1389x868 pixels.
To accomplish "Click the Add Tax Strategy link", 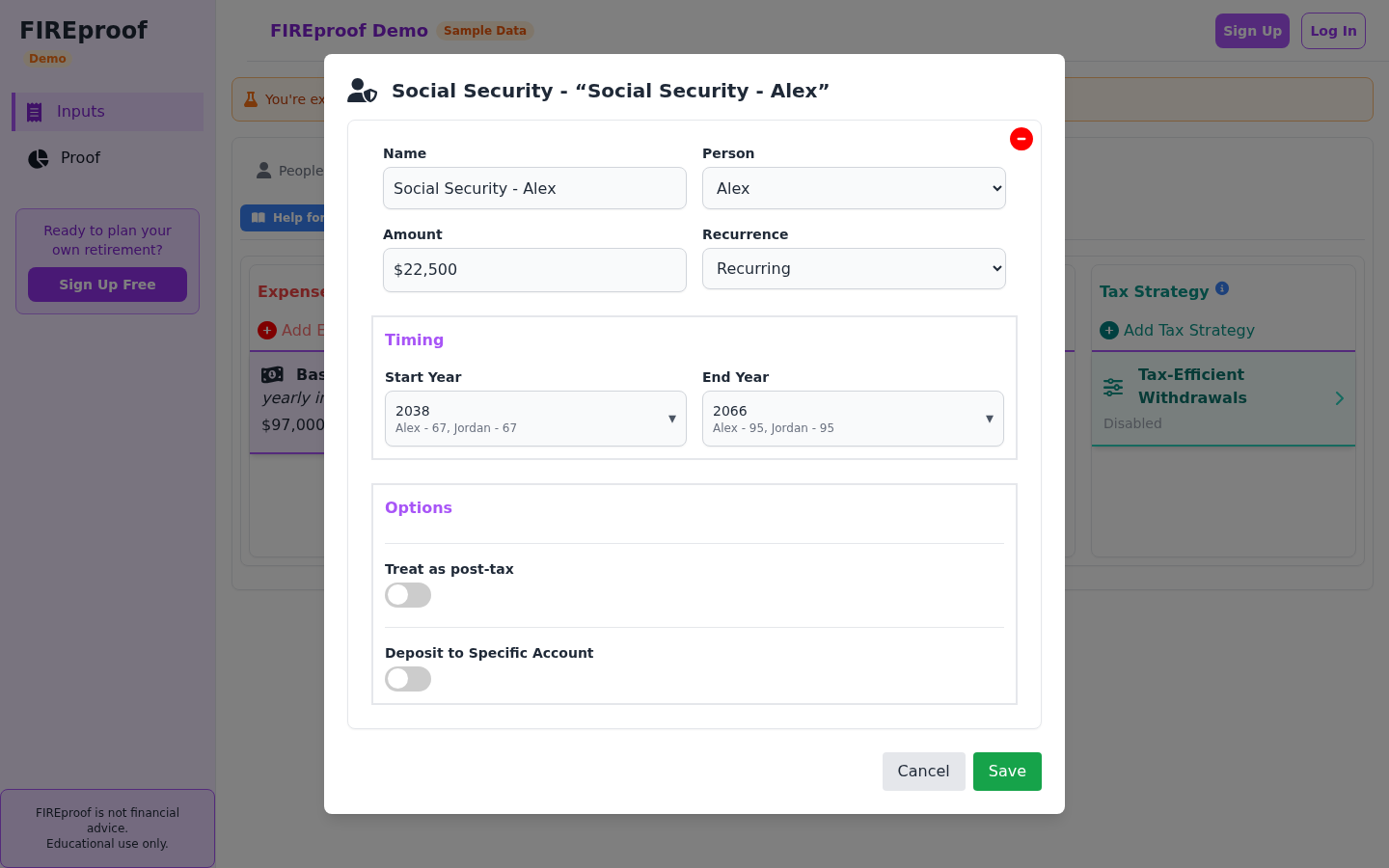I will click(x=1188, y=331).
